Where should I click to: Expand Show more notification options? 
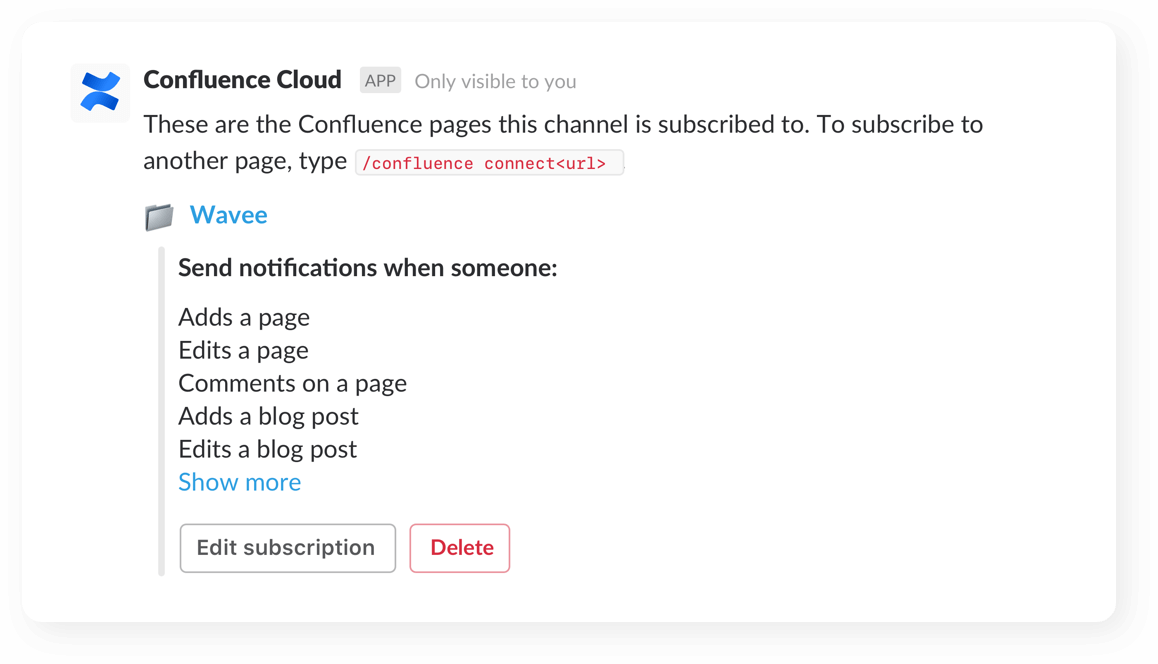(x=239, y=482)
